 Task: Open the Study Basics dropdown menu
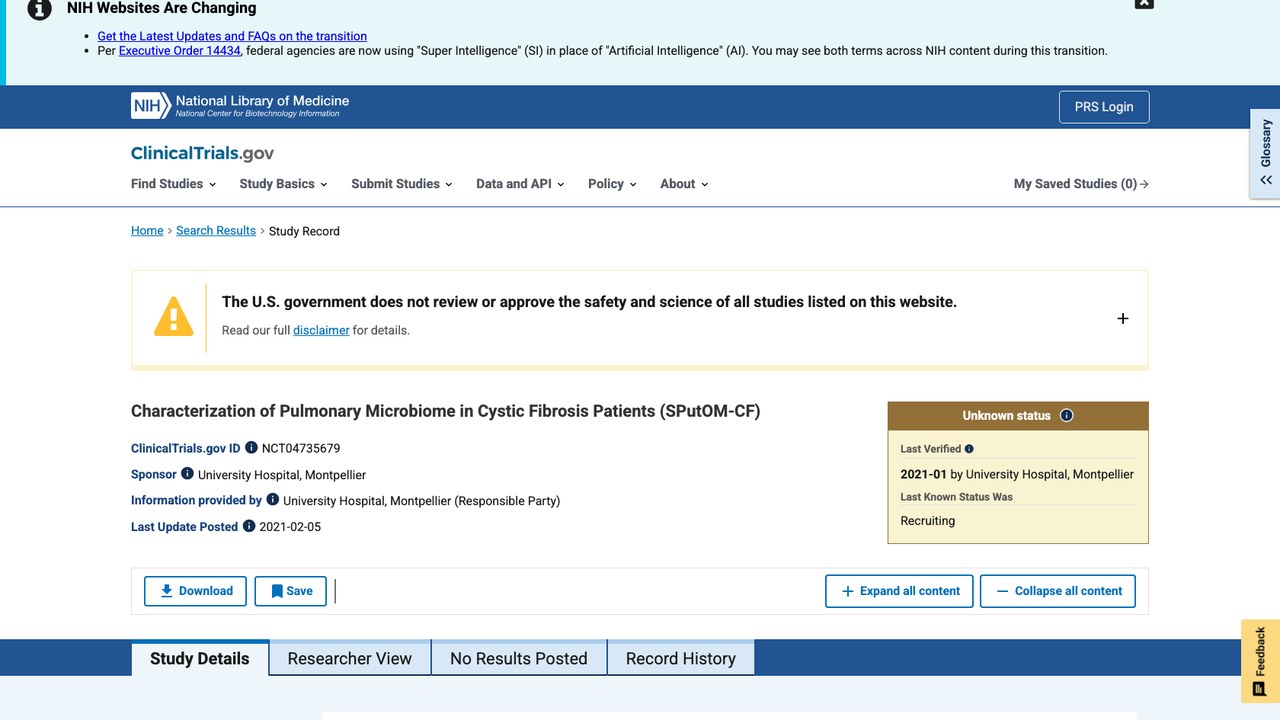point(284,184)
